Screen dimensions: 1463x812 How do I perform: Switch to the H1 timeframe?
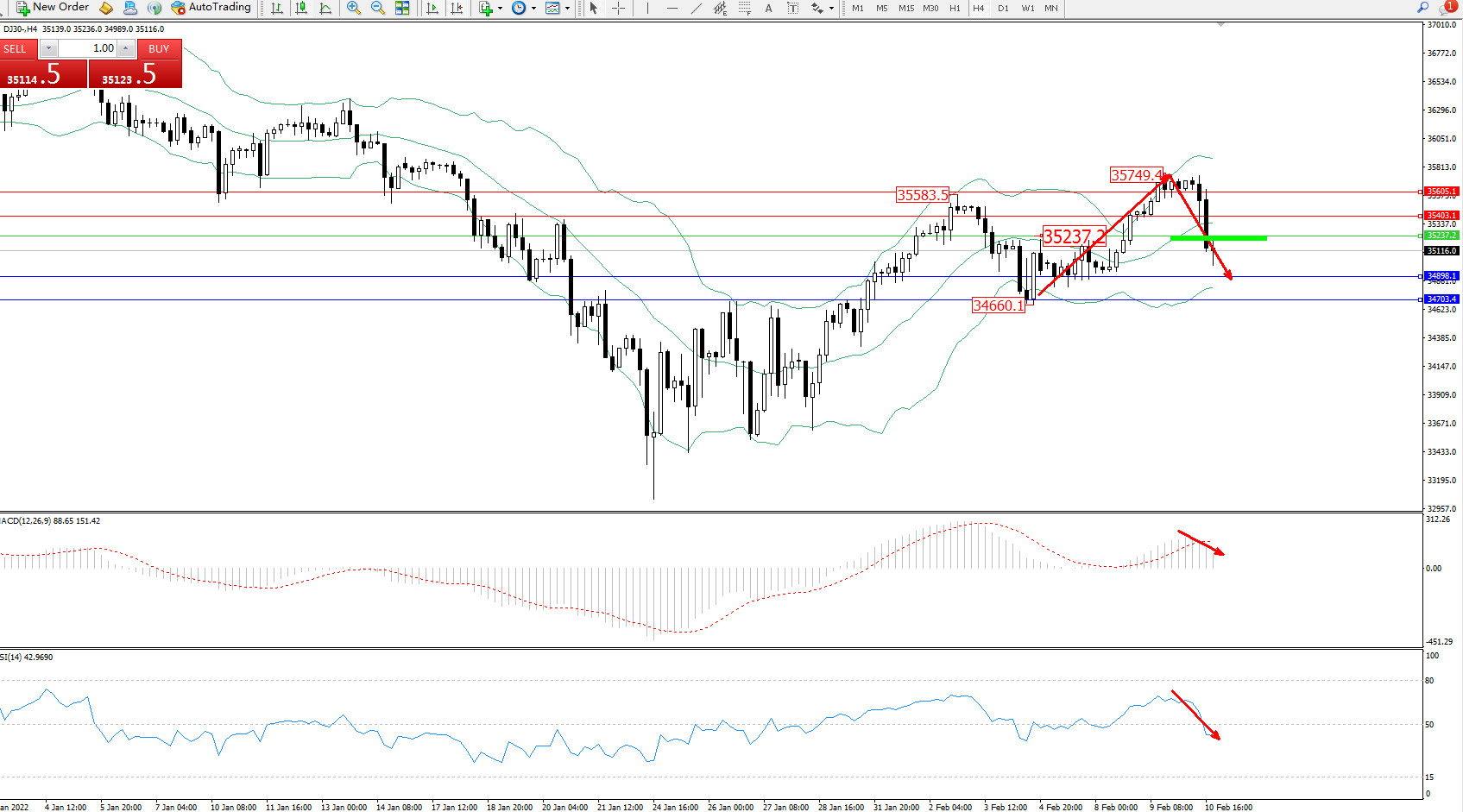pos(955,9)
